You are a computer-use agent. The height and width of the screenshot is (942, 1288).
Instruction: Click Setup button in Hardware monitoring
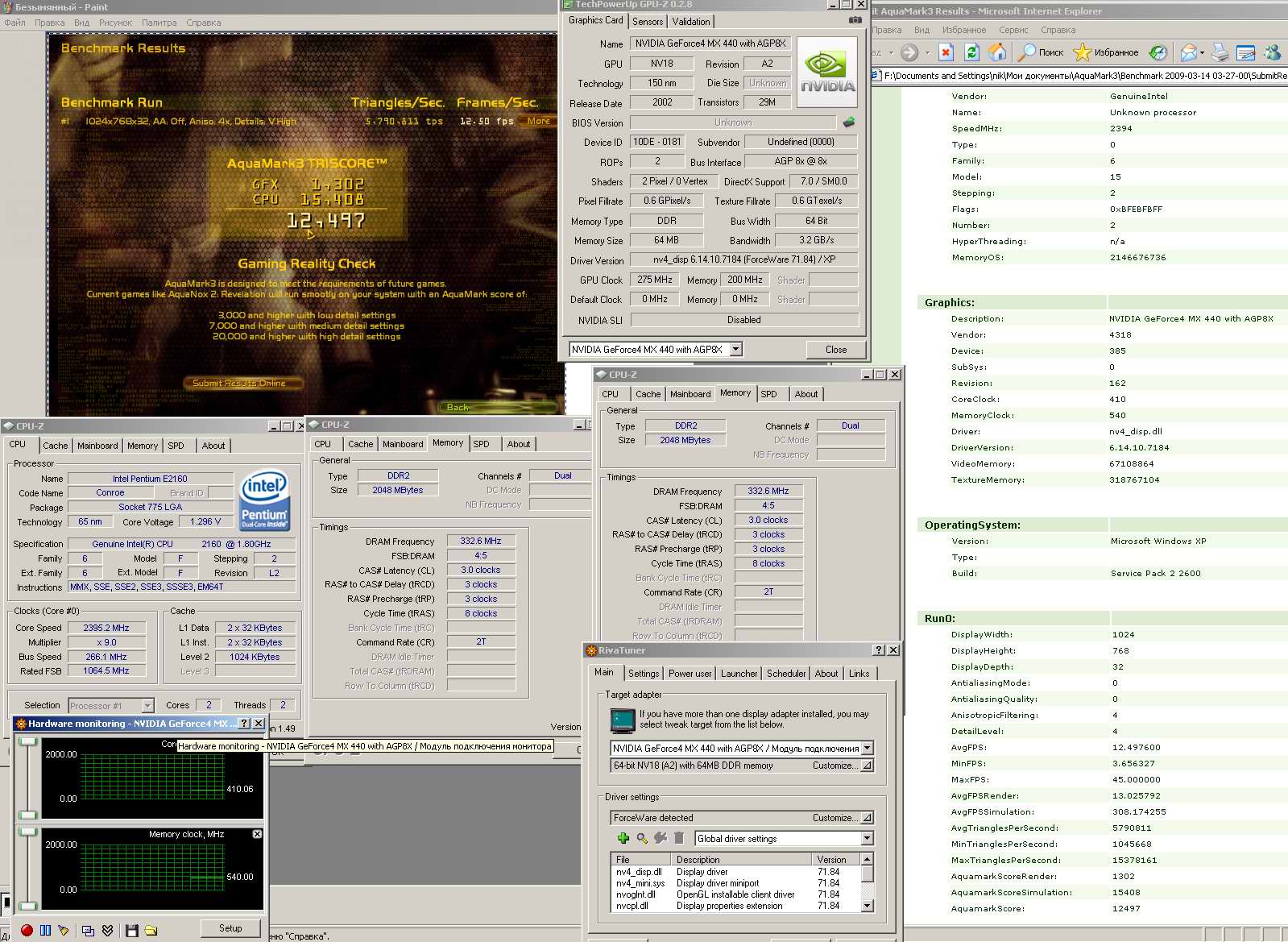tap(230, 928)
